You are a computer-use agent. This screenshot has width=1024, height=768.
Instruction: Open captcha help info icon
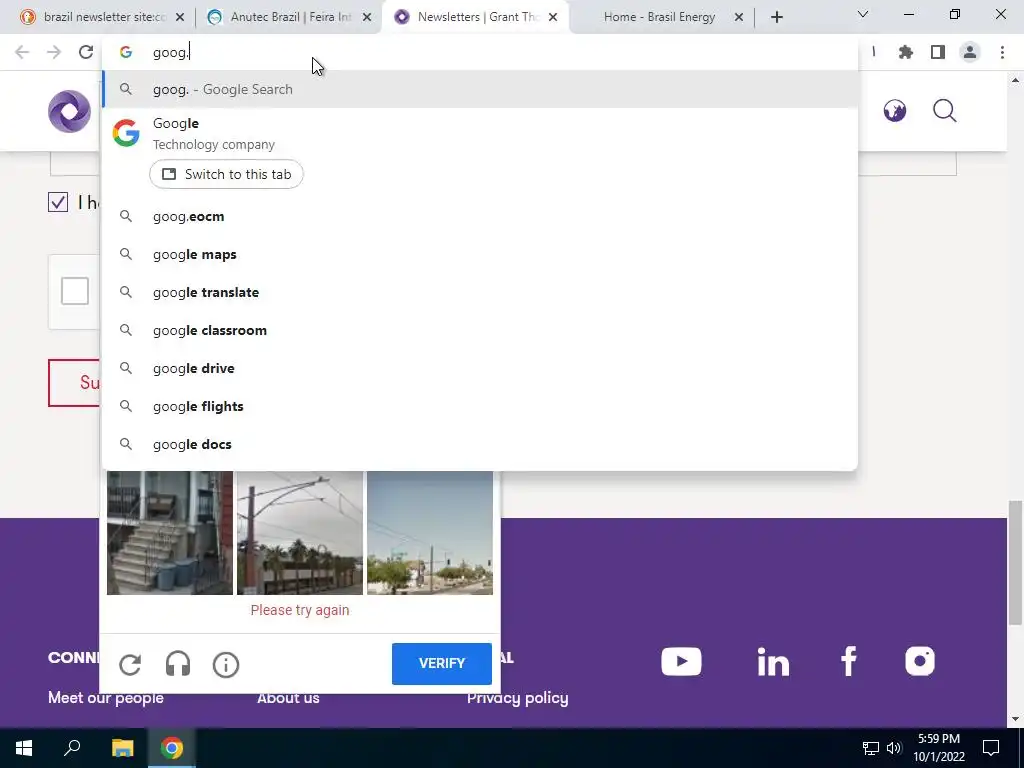coord(226,665)
